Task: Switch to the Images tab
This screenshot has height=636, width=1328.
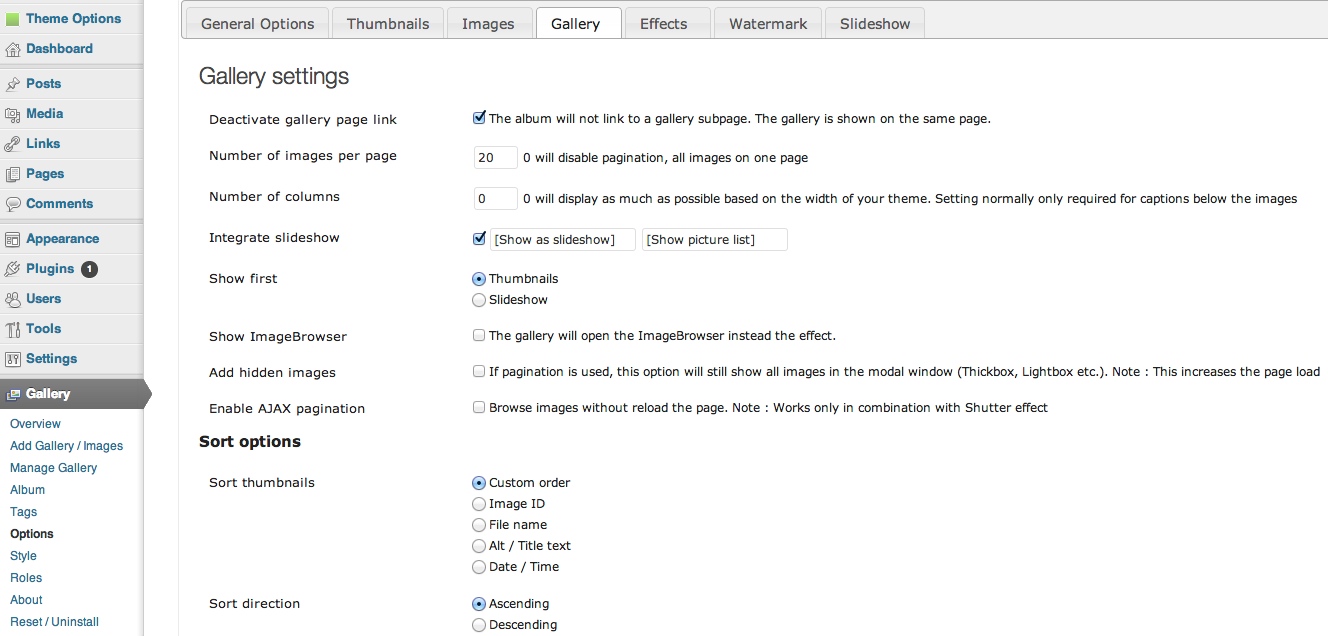Action: tap(488, 23)
